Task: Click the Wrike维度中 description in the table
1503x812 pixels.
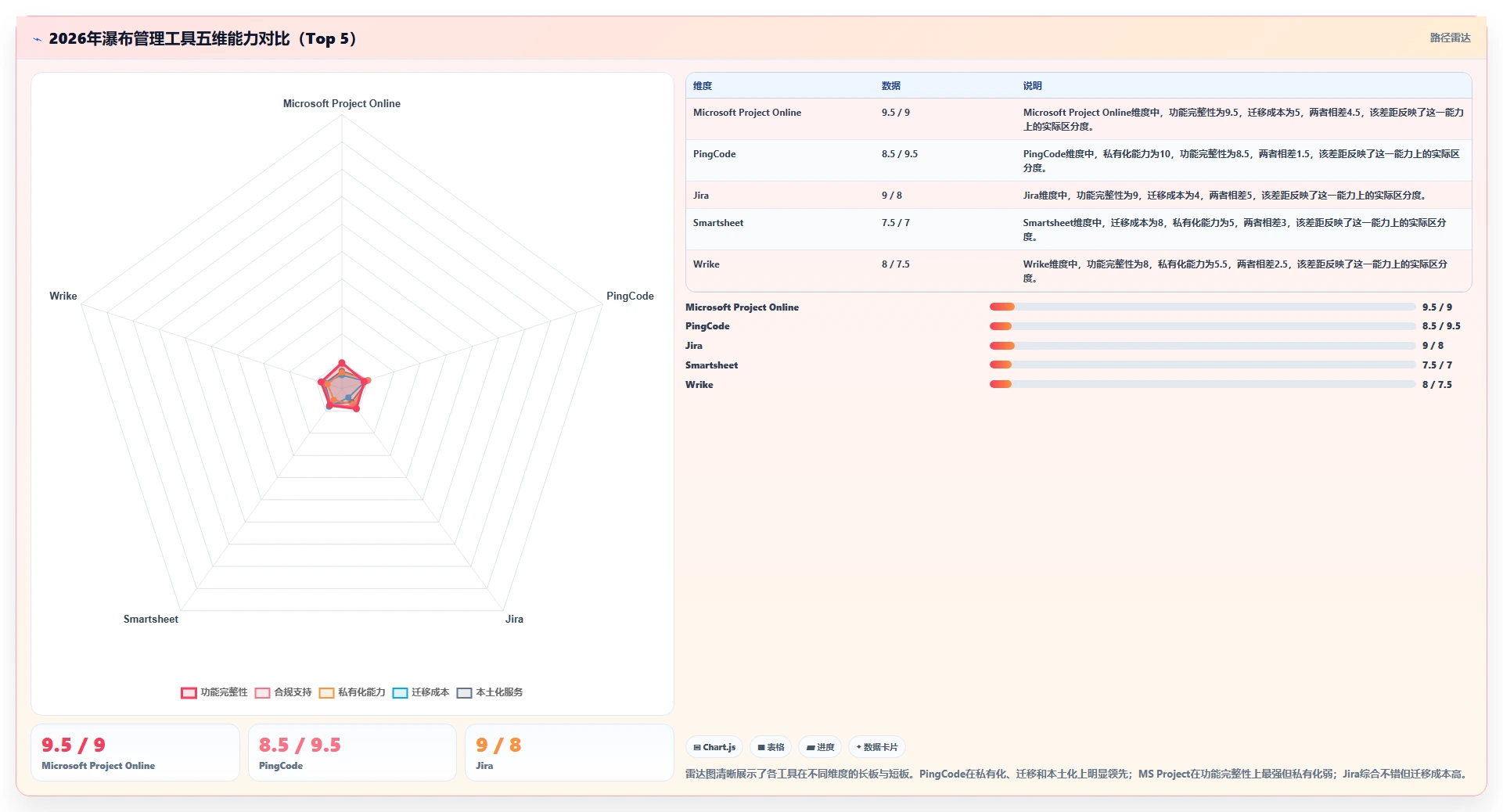Action: 1235,271
